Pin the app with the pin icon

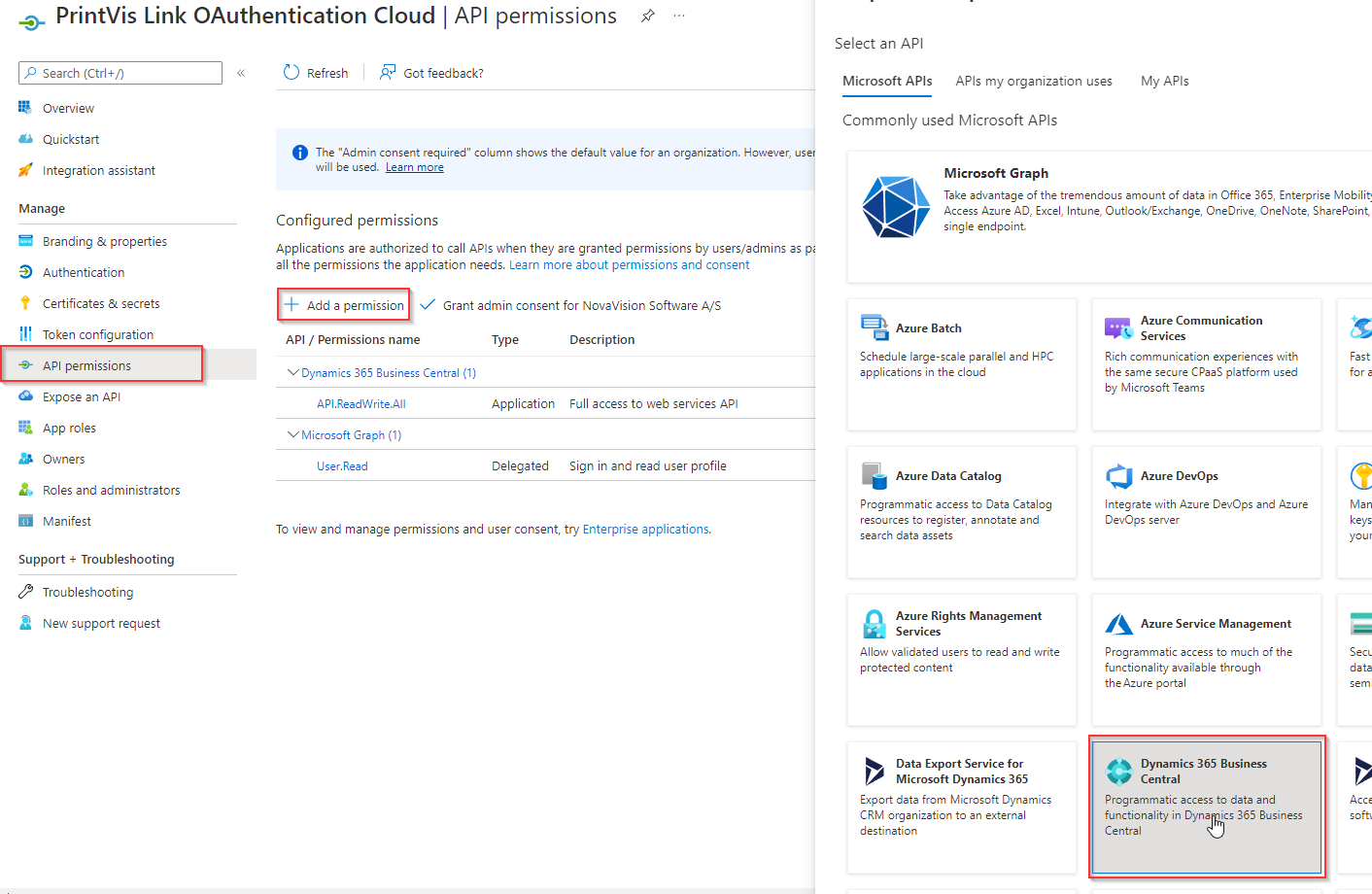648,17
